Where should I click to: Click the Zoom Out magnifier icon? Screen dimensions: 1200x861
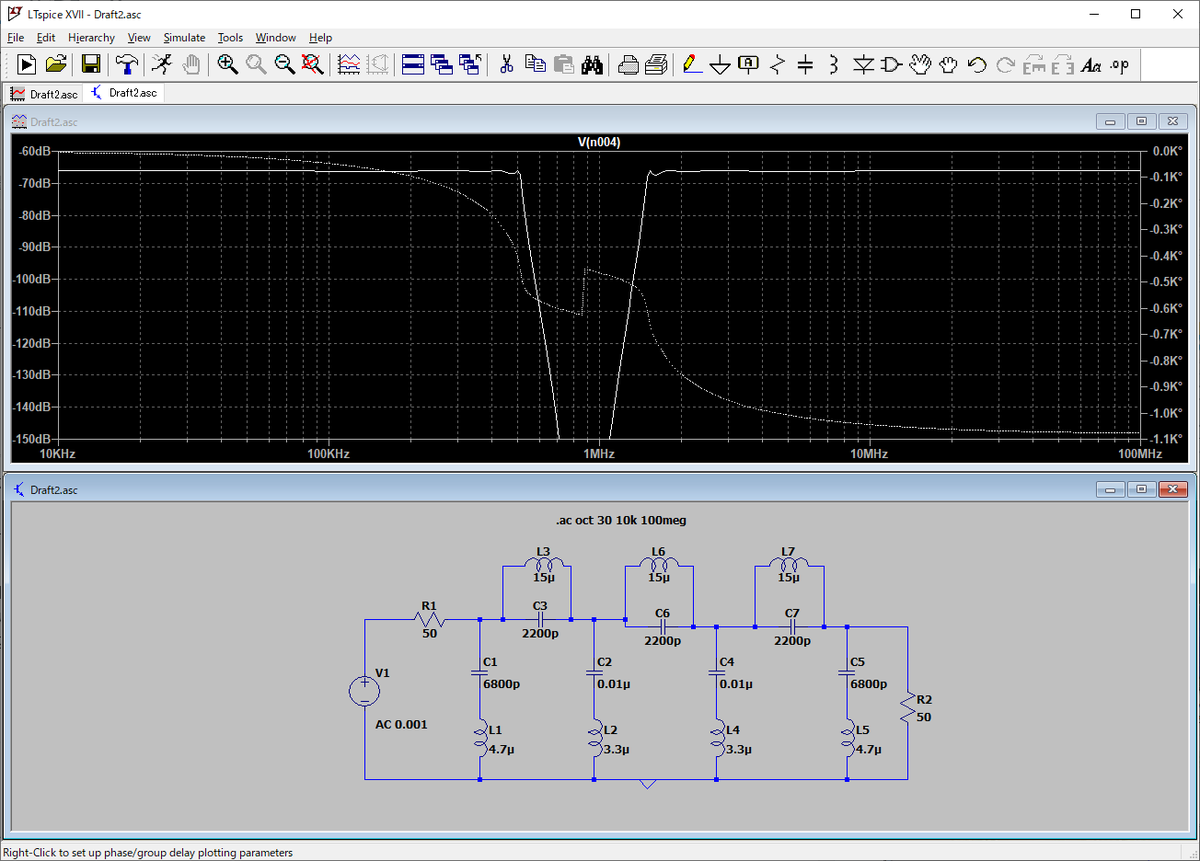coord(284,64)
